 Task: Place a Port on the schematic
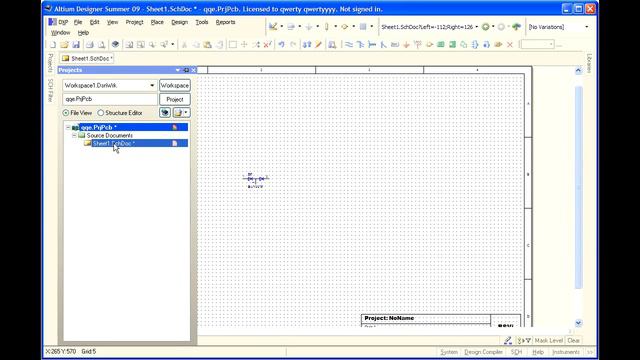click(x=498, y=44)
